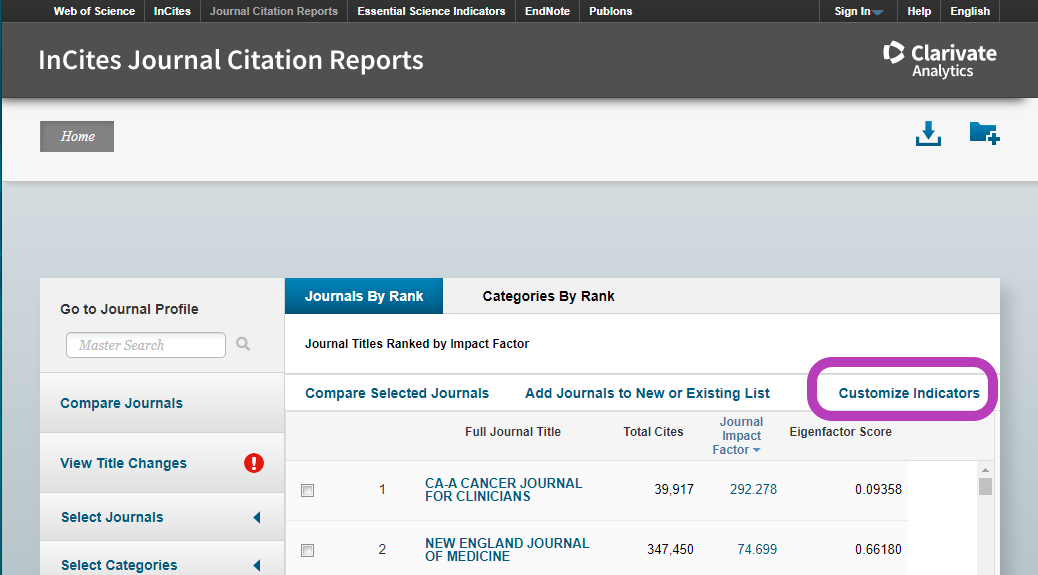The image size is (1038, 575).
Task: Click the download data icon
Action: [x=928, y=134]
